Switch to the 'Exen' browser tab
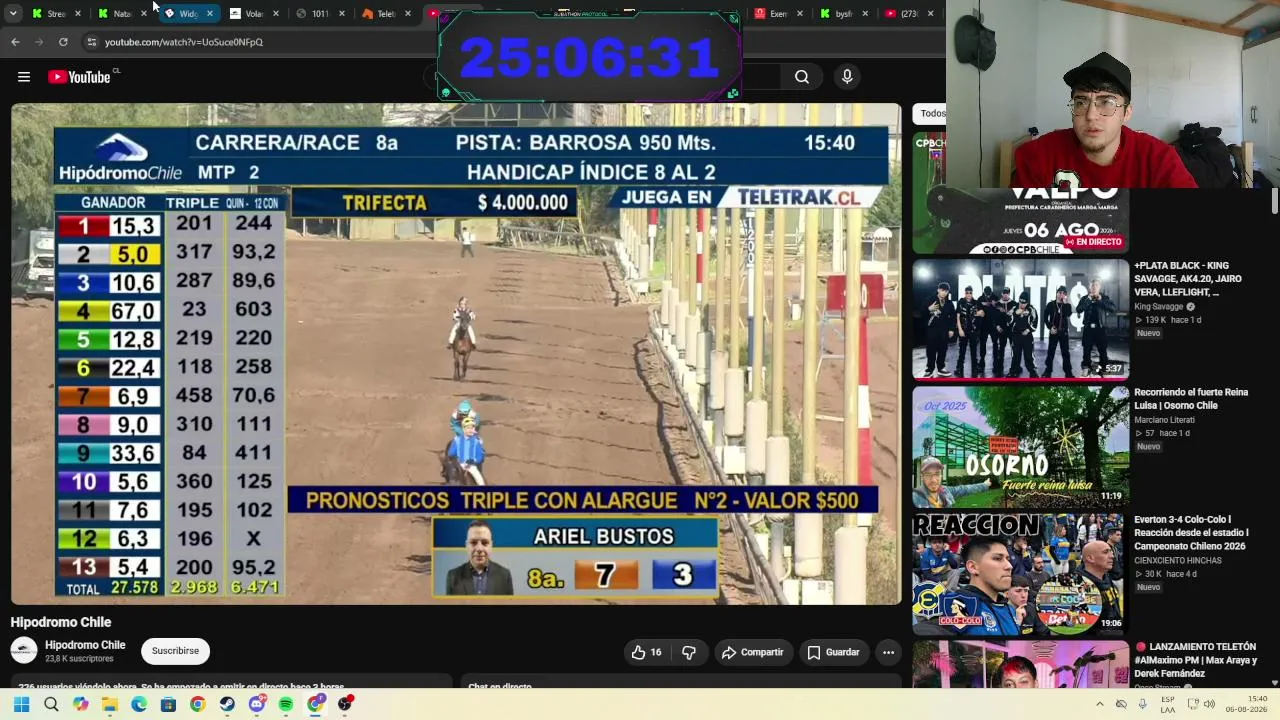The width and height of the screenshot is (1280, 720). [x=777, y=14]
